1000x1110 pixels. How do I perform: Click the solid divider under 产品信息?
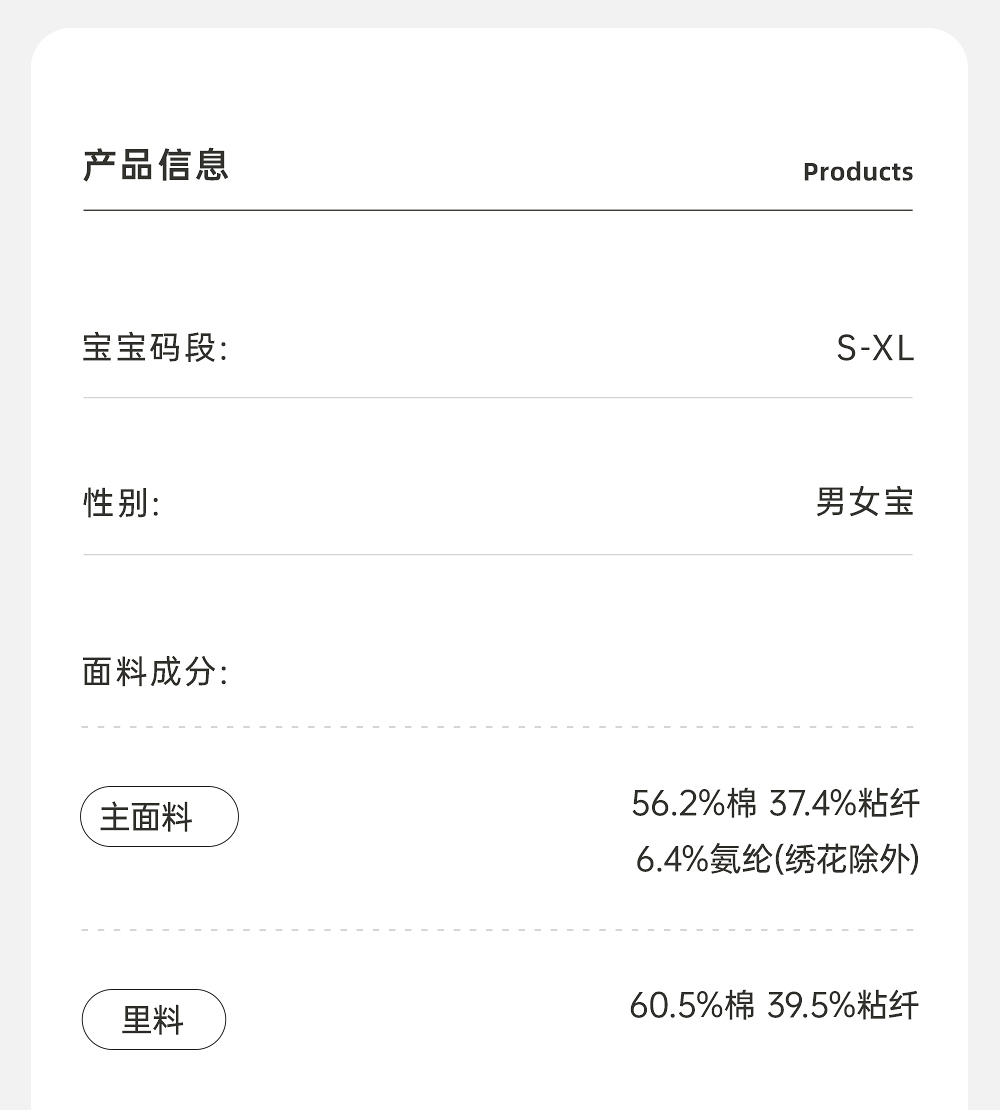click(498, 210)
